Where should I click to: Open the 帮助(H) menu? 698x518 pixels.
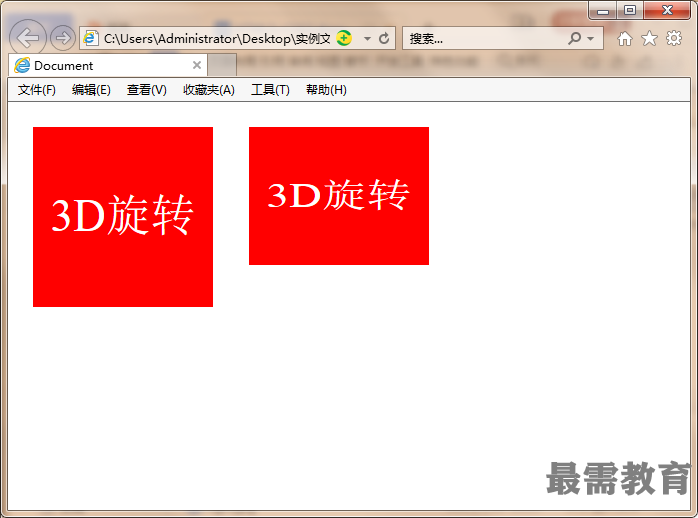click(x=326, y=90)
